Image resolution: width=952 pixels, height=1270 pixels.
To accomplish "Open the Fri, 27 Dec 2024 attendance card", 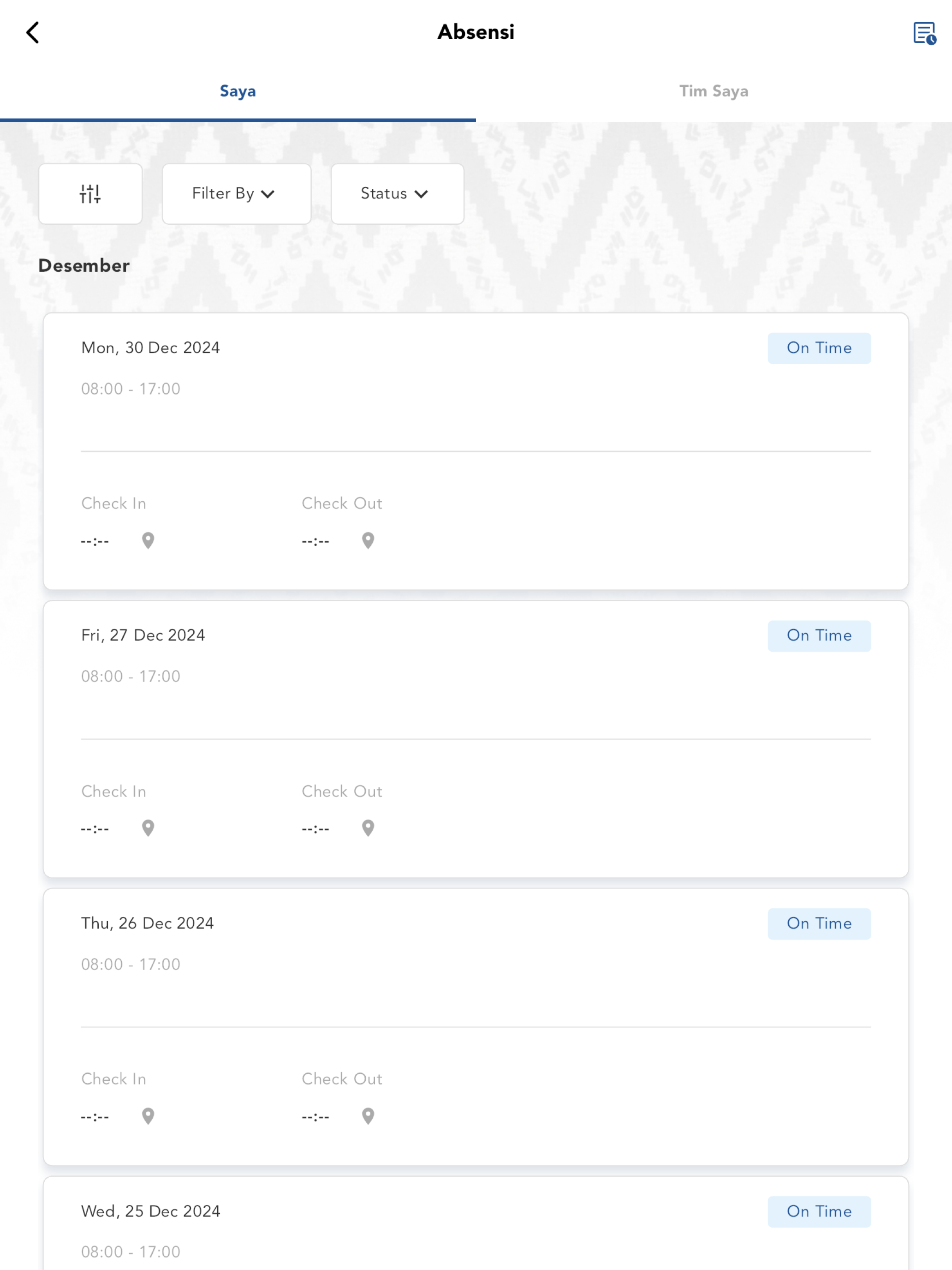I will point(476,739).
